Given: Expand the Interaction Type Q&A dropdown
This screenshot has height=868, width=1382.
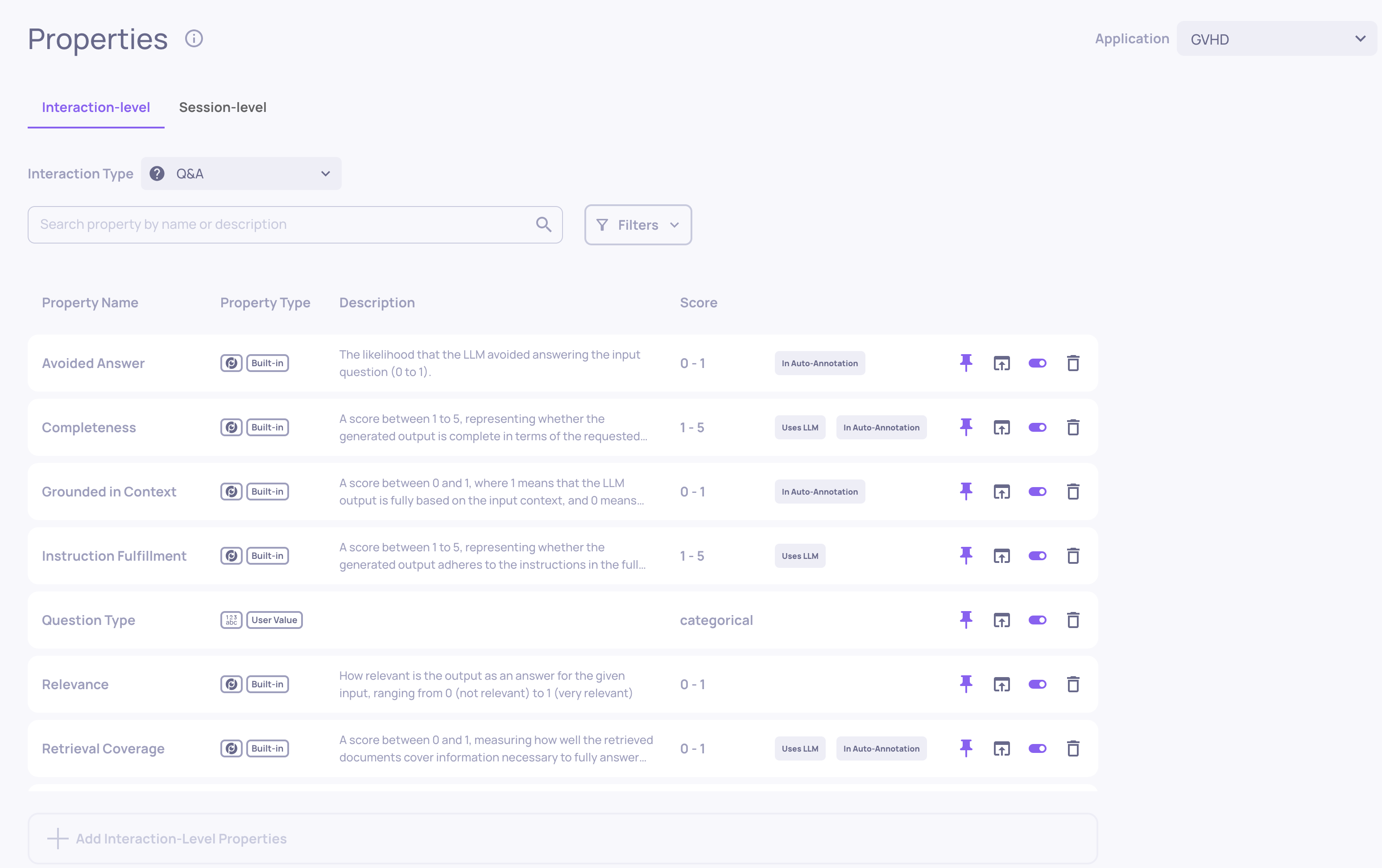Looking at the screenshot, I should pyautogui.click(x=241, y=174).
